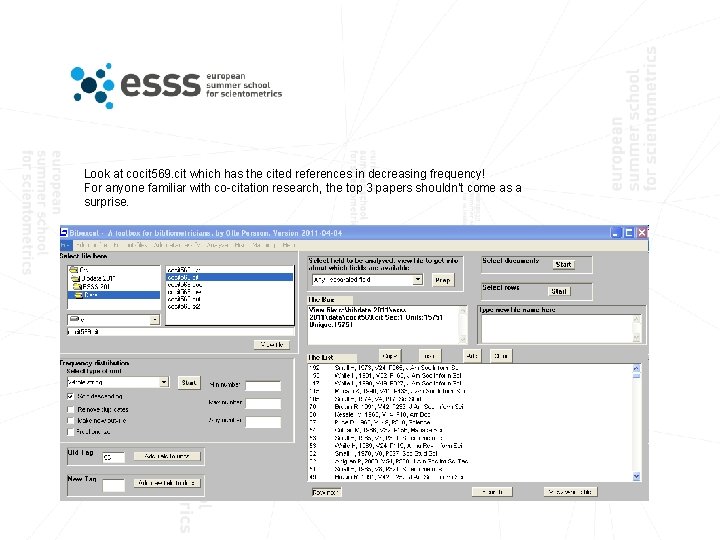Click the Old Tag input field
The image size is (720, 540).
click(113, 457)
